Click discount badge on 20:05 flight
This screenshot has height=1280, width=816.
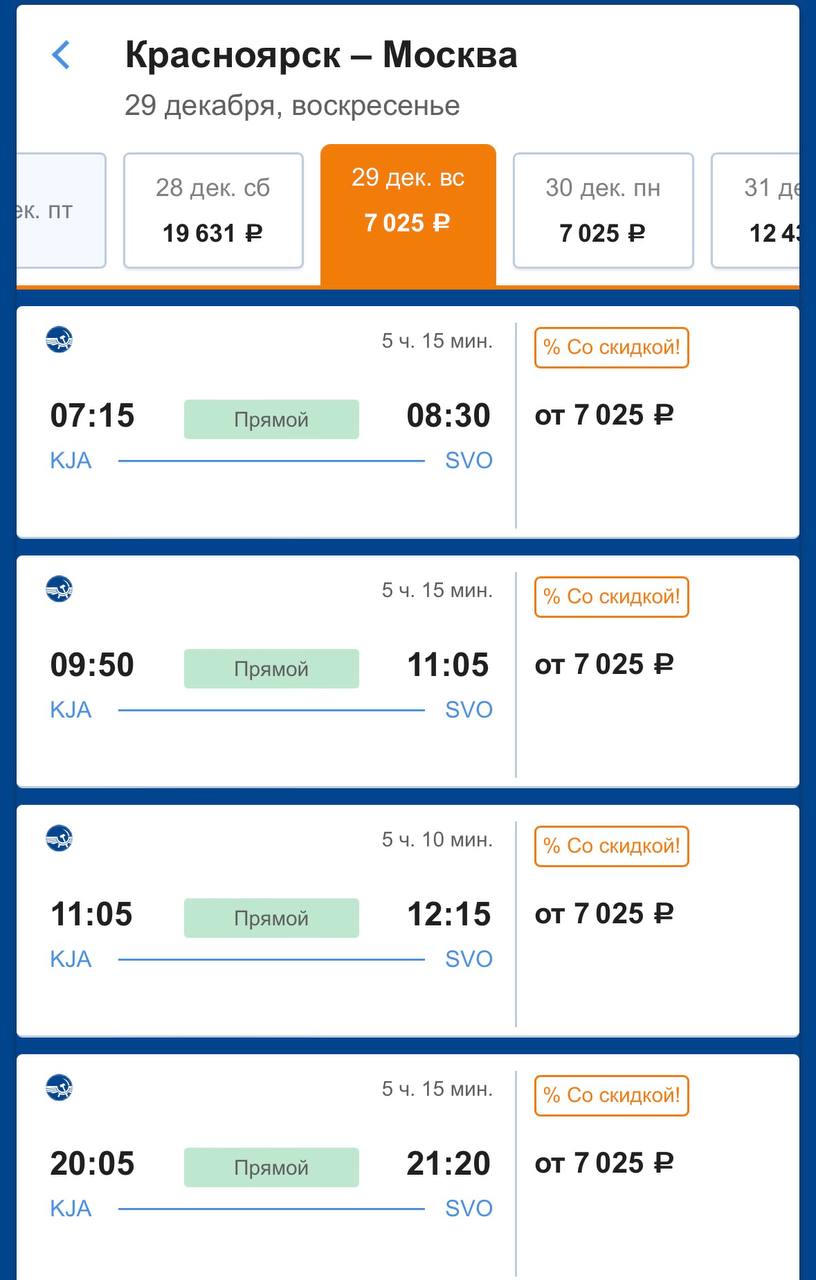[x=611, y=1096]
